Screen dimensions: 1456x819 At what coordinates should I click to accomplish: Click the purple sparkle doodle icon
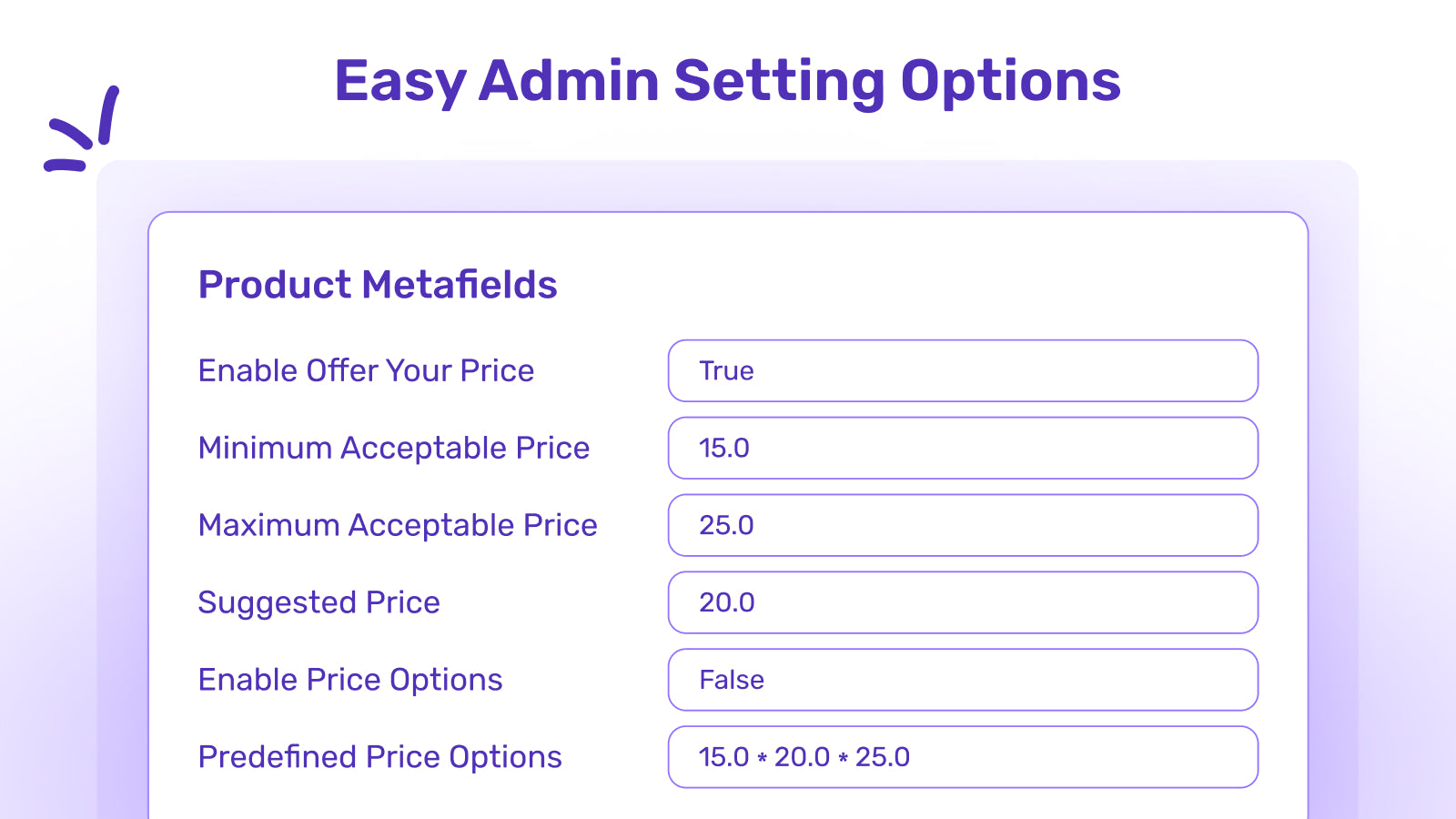point(82,129)
